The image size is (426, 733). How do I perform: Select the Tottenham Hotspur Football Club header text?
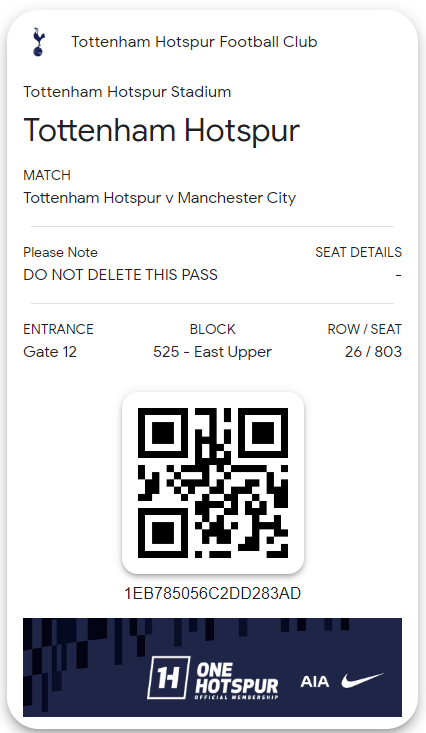coord(194,42)
